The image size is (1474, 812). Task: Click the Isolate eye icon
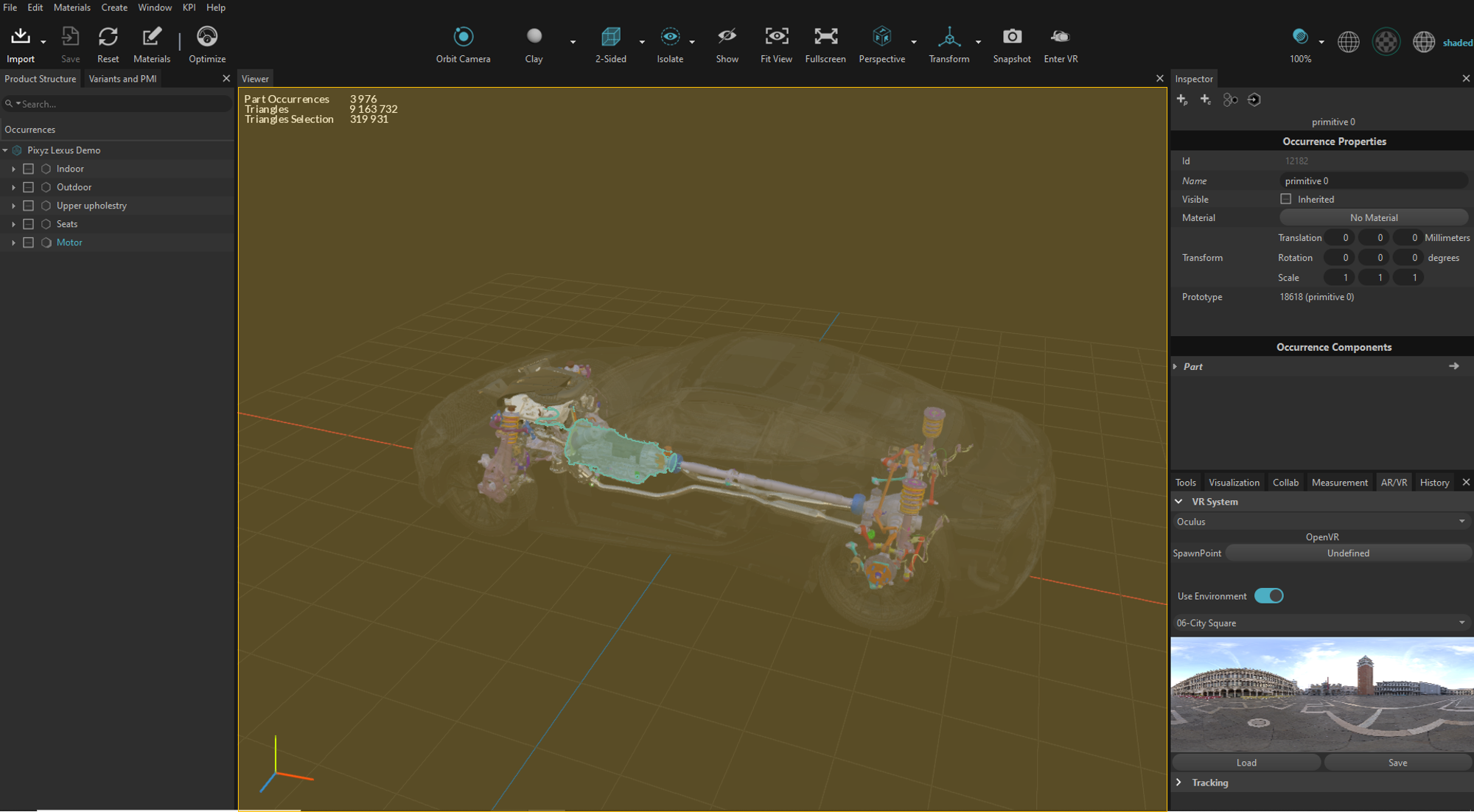coord(669,37)
